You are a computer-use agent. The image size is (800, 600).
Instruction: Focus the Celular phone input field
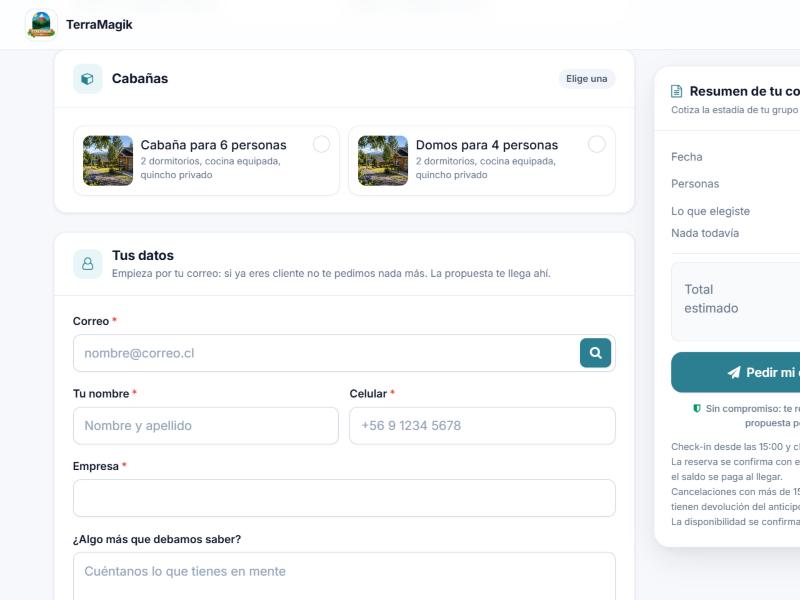[x=482, y=426]
